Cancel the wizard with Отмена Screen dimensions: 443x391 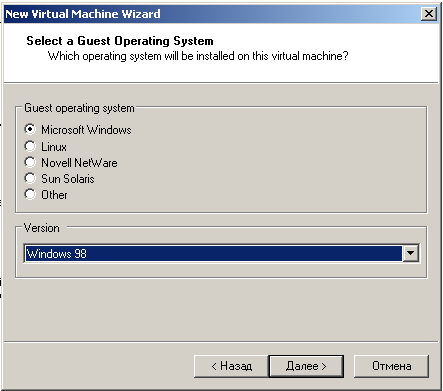(x=391, y=366)
